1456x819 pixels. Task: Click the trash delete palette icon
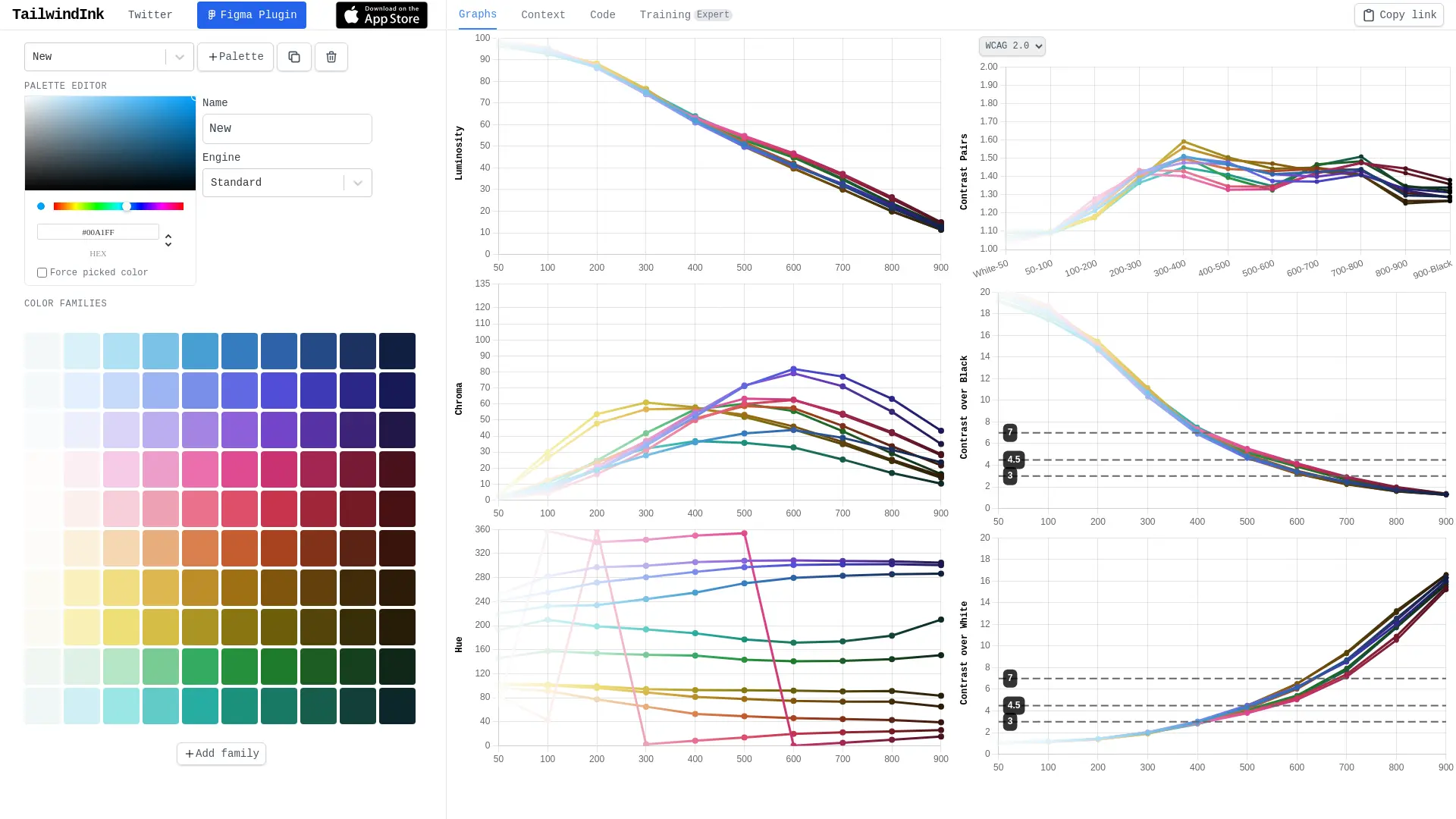(331, 57)
